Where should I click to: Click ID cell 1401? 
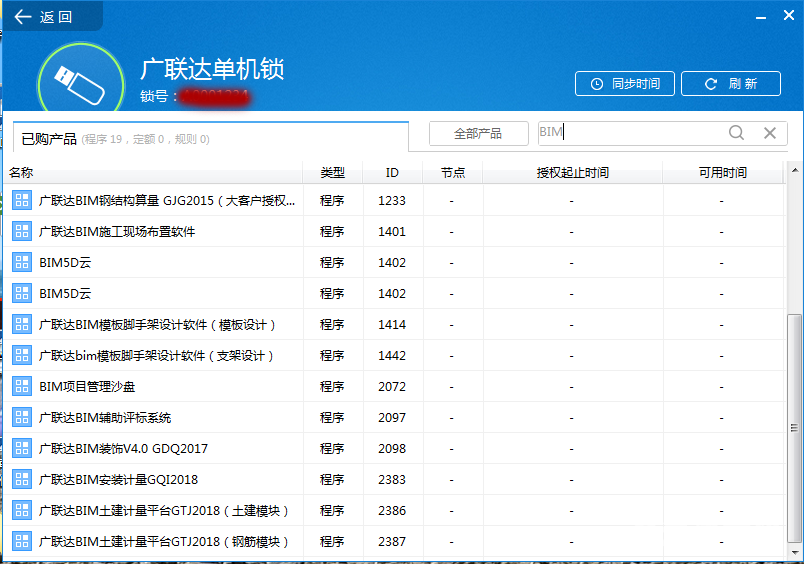(392, 232)
